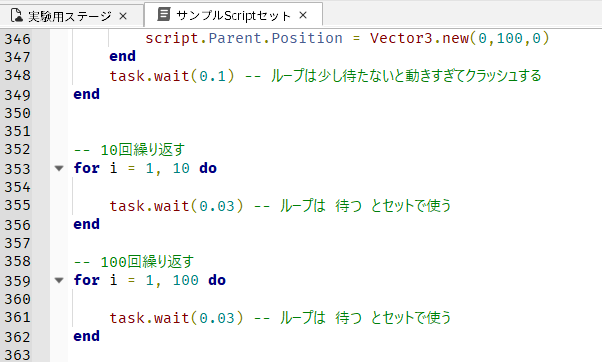
Task: Click script.Parent.Position on line 346
Action: (243, 38)
